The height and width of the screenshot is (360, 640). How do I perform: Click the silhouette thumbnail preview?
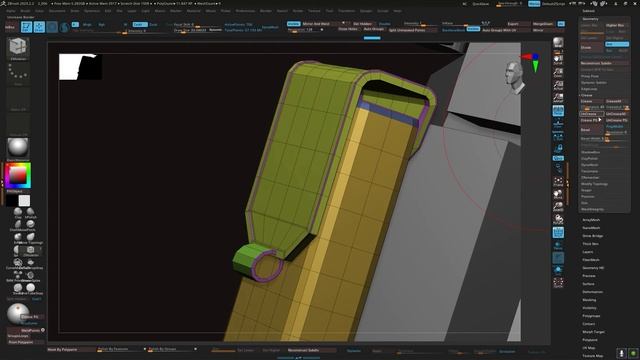pyautogui.click(x=80, y=67)
